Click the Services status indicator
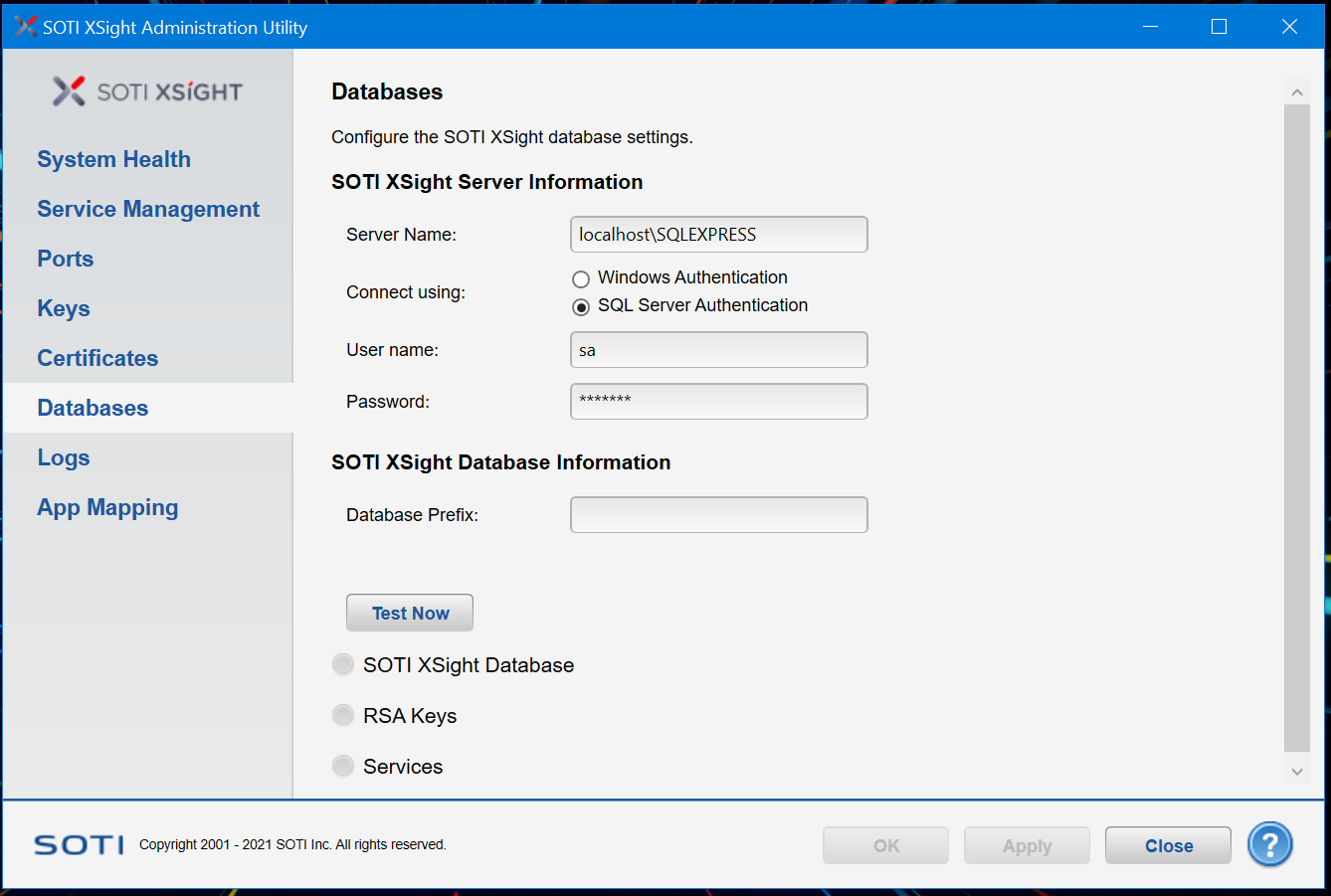 pos(343,766)
